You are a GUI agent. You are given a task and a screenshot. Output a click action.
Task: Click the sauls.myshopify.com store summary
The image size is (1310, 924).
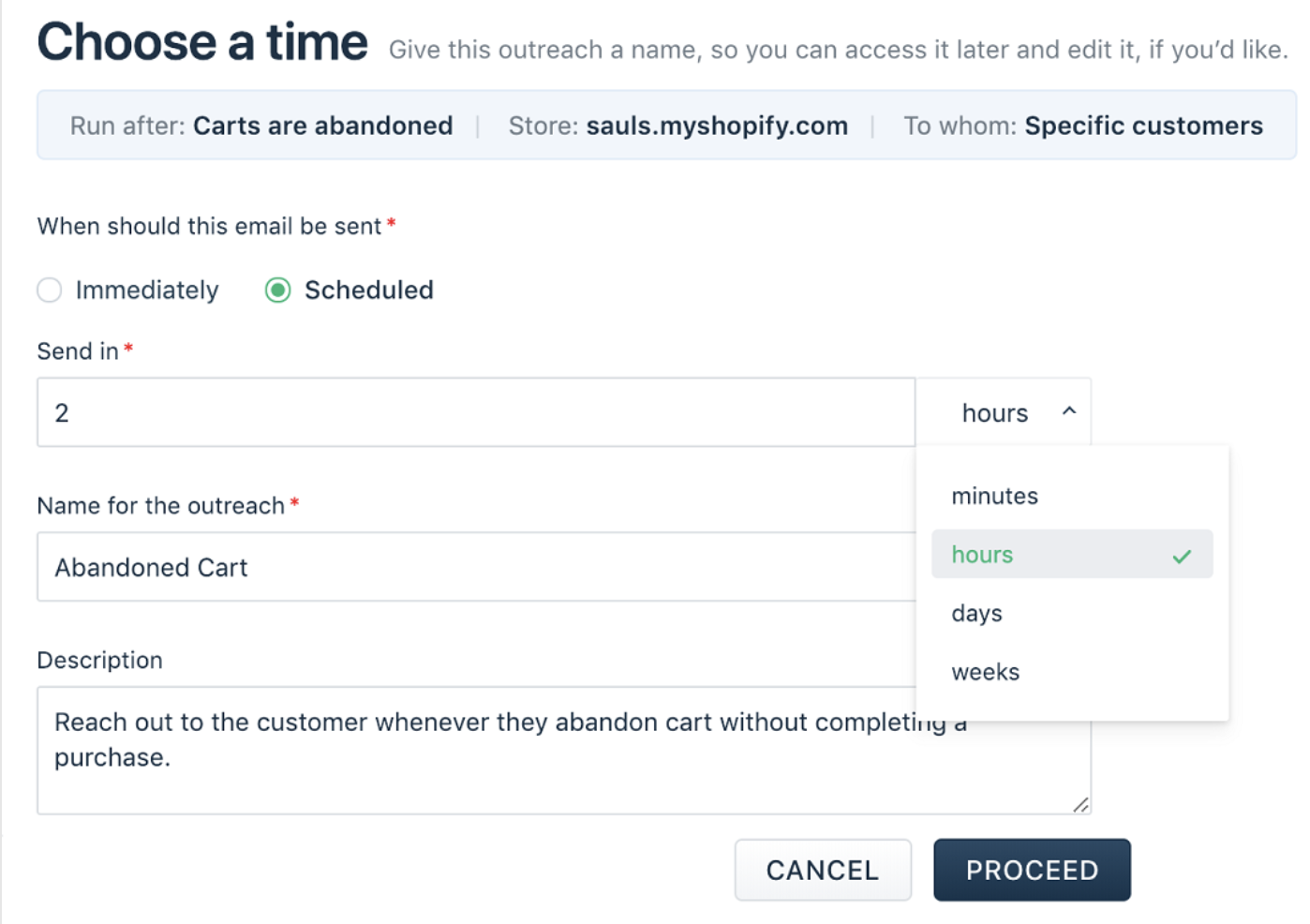pyautogui.click(x=717, y=126)
